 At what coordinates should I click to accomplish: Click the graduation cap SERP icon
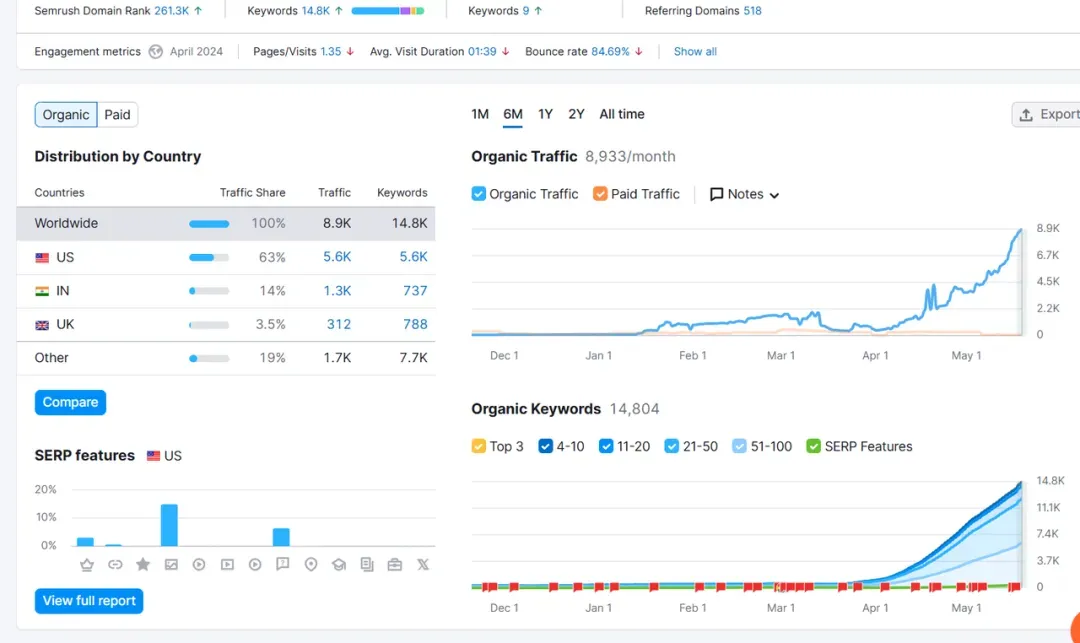click(339, 565)
